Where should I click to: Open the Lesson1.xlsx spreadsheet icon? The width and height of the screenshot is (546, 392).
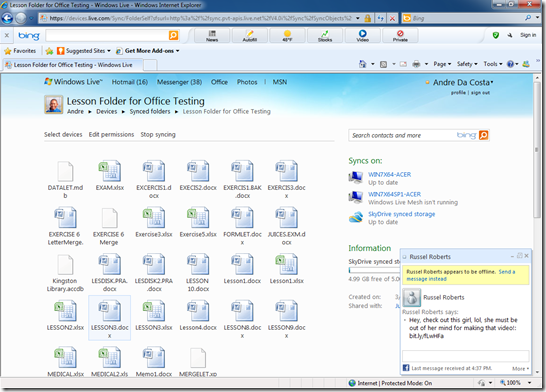286,264
